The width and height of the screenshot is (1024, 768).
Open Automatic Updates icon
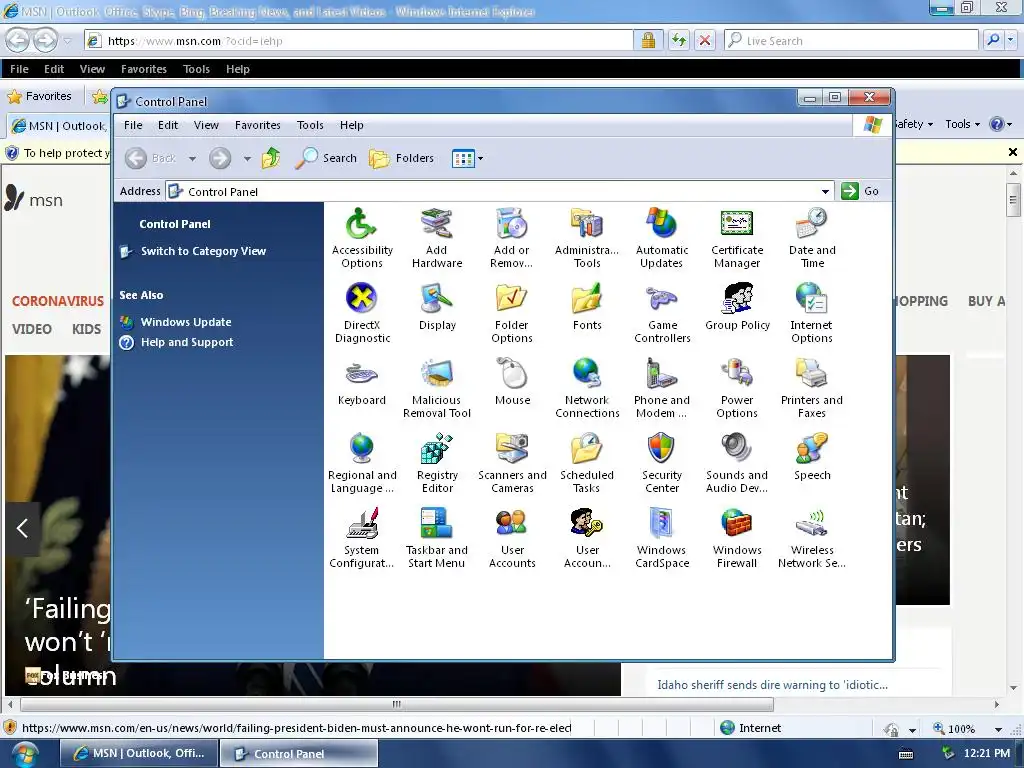662,238
